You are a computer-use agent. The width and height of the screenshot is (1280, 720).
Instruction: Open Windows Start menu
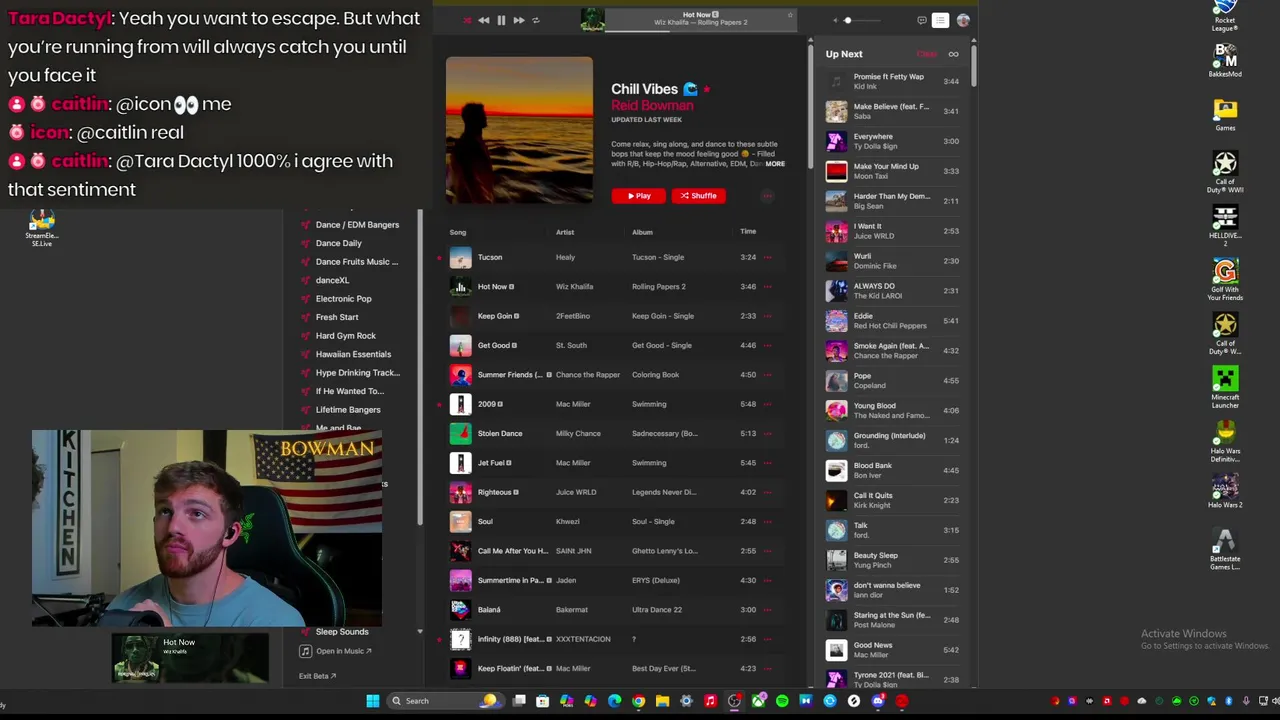[x=373, y=701]
